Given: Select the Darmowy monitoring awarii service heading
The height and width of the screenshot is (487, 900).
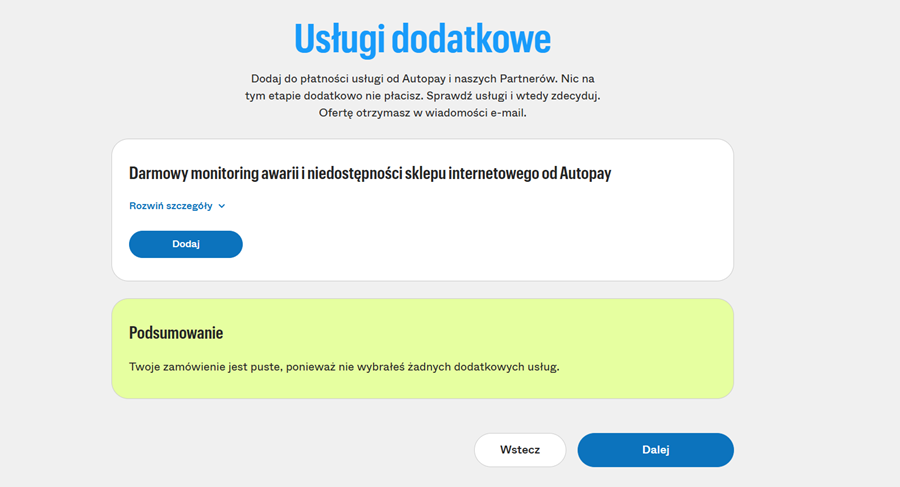Looking at the screenshot, I should point(370,173).
